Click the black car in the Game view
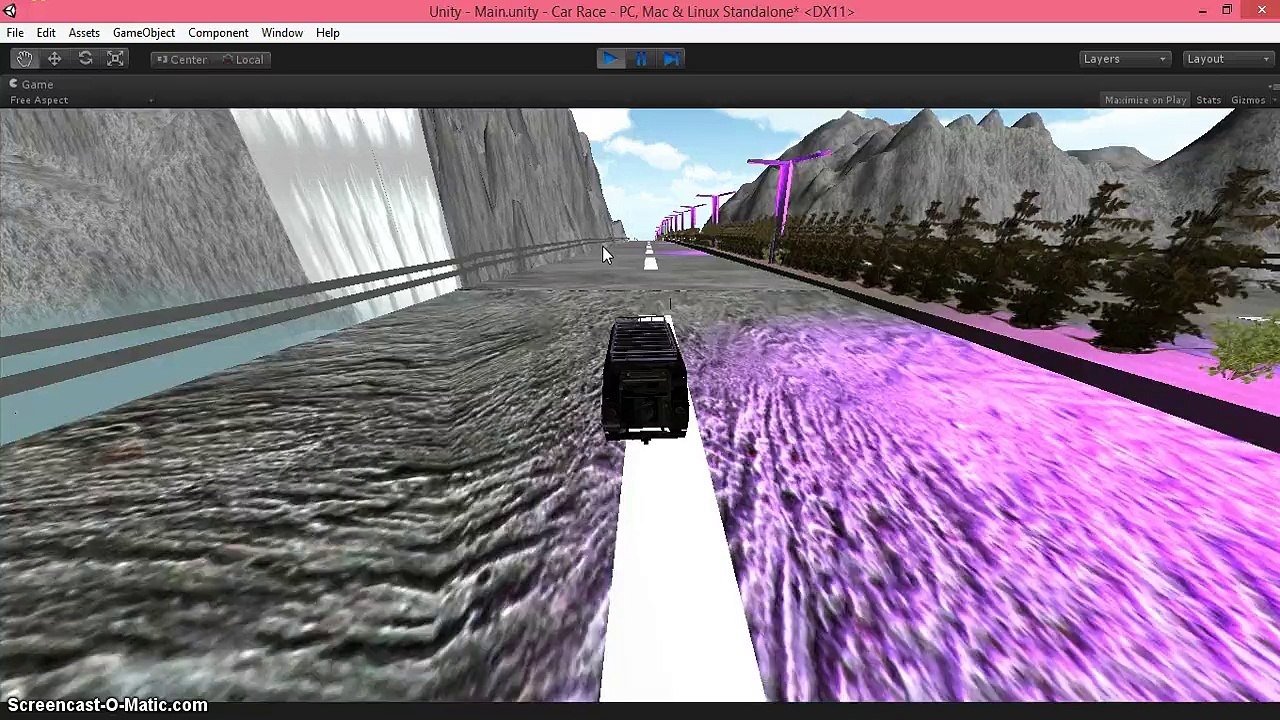Image resolution: width=1280 pixels, height=720 pixels. 645,379
